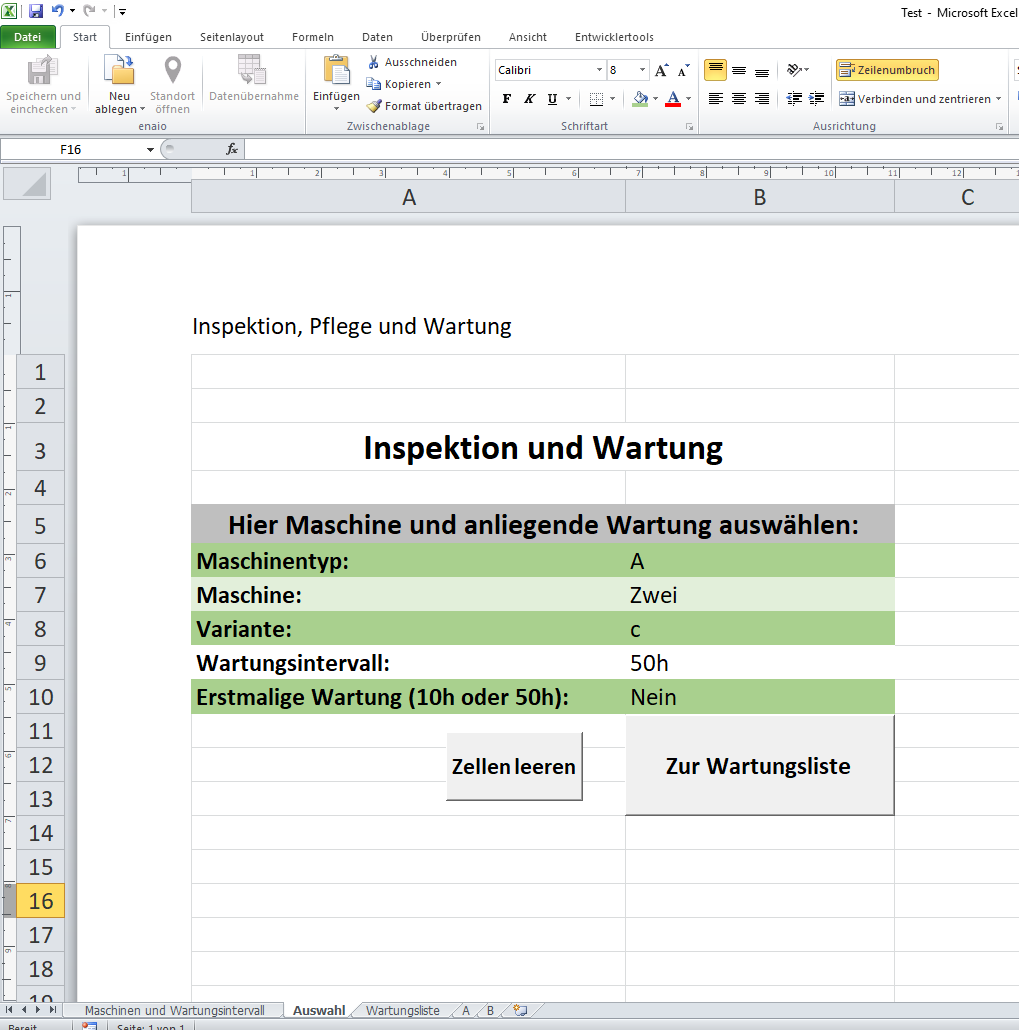Open the Standort öffnen pin icon
1019x1030 pixels.
[x=172, y=72]
